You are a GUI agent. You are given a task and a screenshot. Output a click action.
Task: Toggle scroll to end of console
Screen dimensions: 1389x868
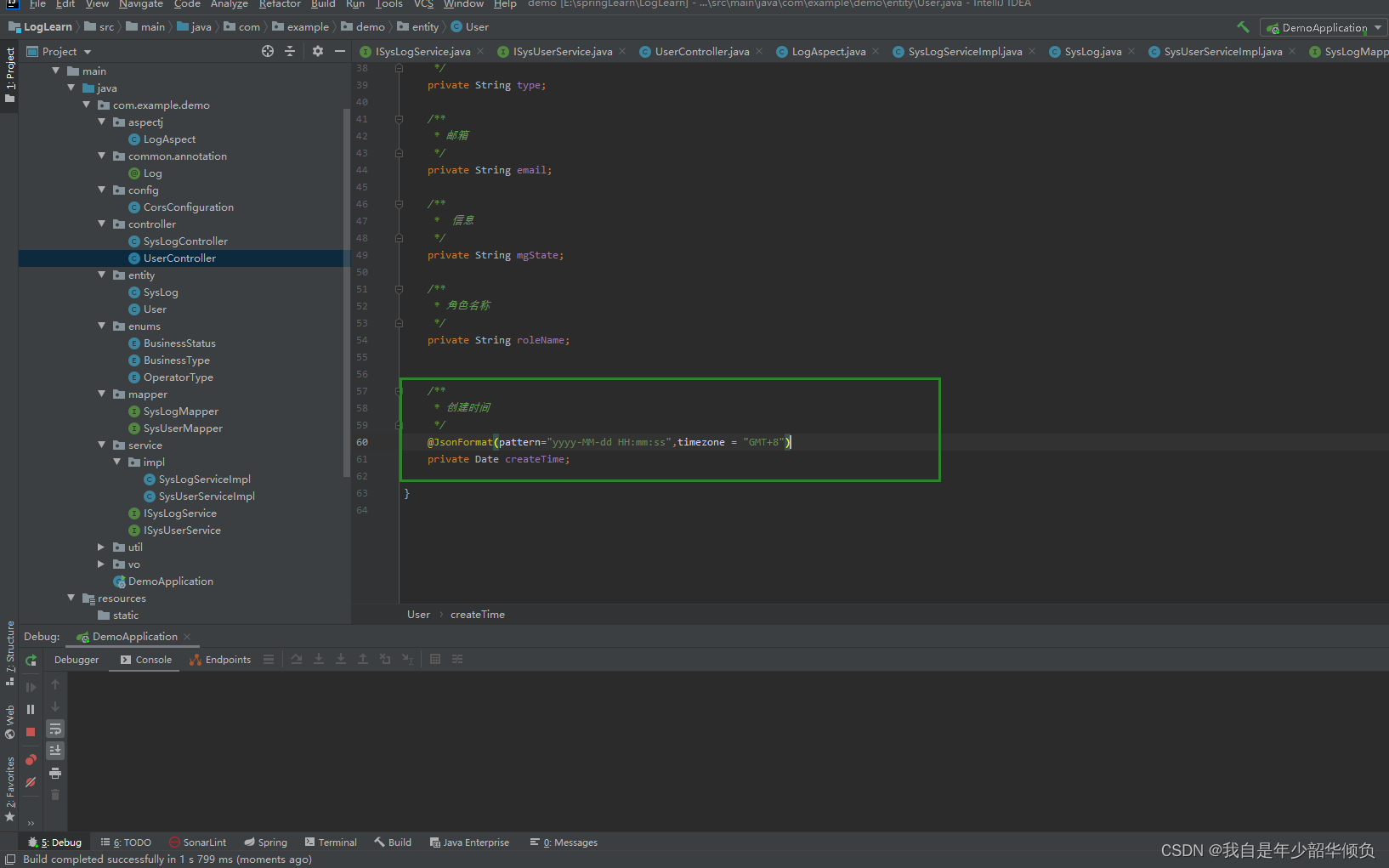(55, 751)
